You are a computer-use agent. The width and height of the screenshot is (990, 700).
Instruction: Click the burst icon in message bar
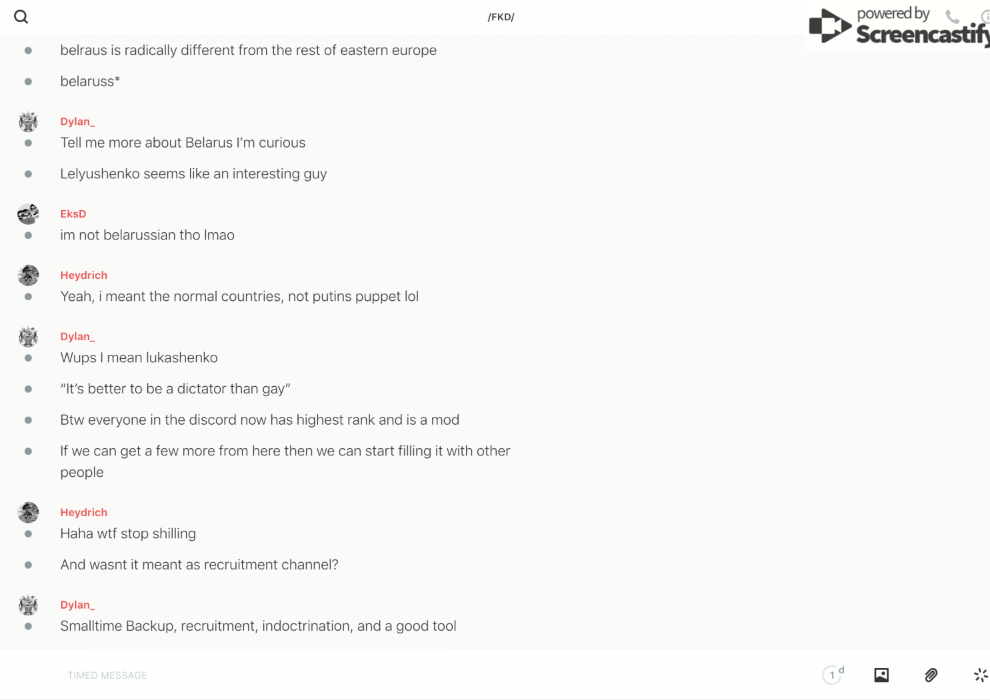980,675
